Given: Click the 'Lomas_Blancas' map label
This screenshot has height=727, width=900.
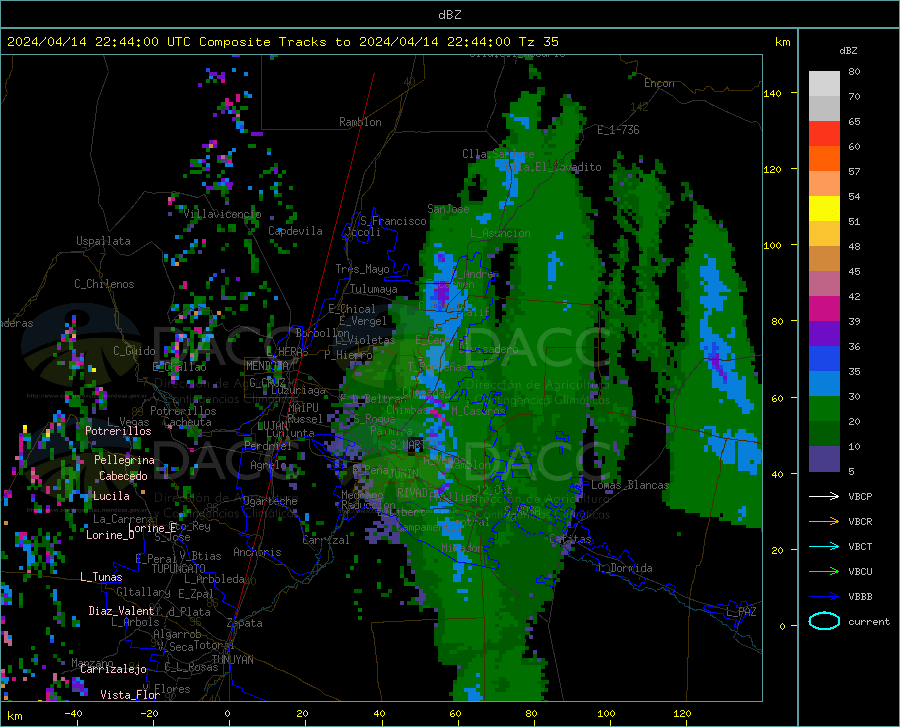Looking at the screenshot, I should point(630,485).
